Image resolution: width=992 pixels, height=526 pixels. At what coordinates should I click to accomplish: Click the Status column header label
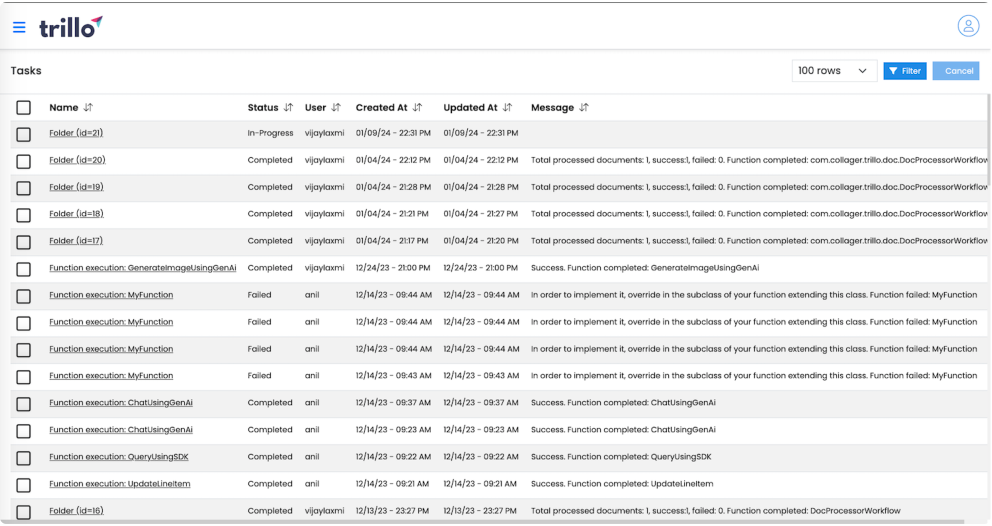(x=263, y=108)
